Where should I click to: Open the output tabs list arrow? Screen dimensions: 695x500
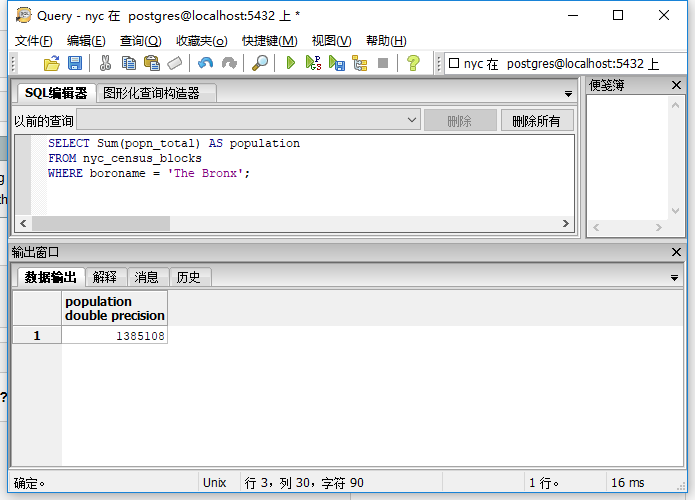click(x=674, y=278)
